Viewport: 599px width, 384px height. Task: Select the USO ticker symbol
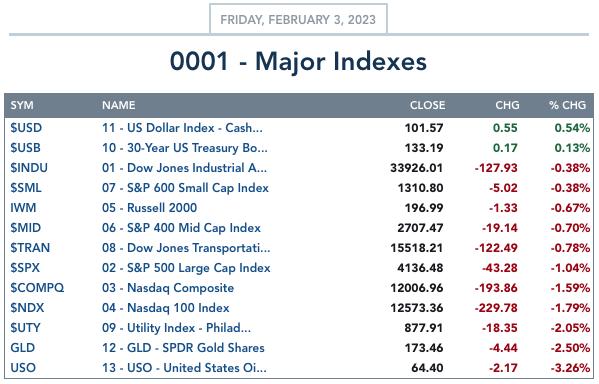23,368
